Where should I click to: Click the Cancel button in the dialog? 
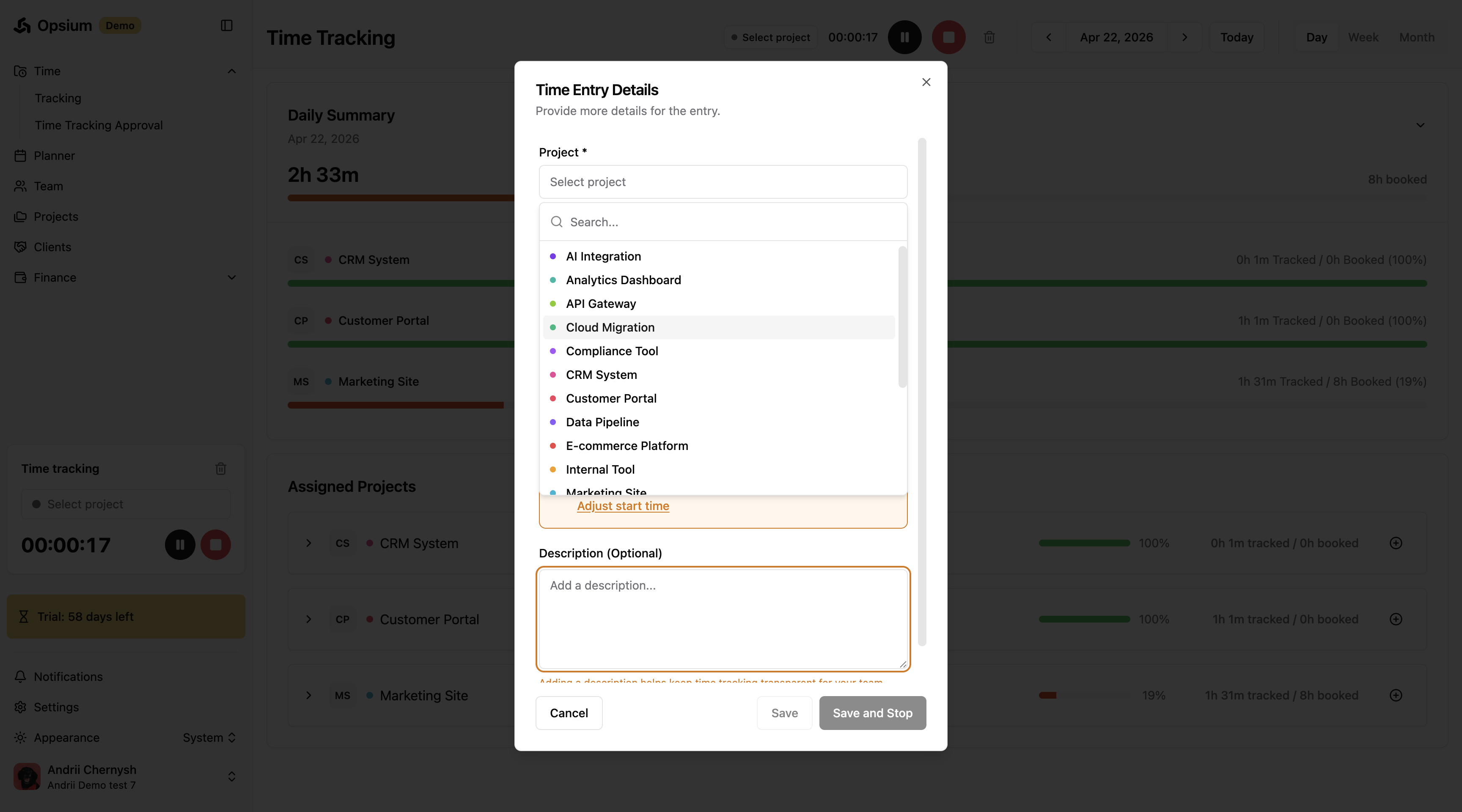pyautogui.click(x=569, y=713)
